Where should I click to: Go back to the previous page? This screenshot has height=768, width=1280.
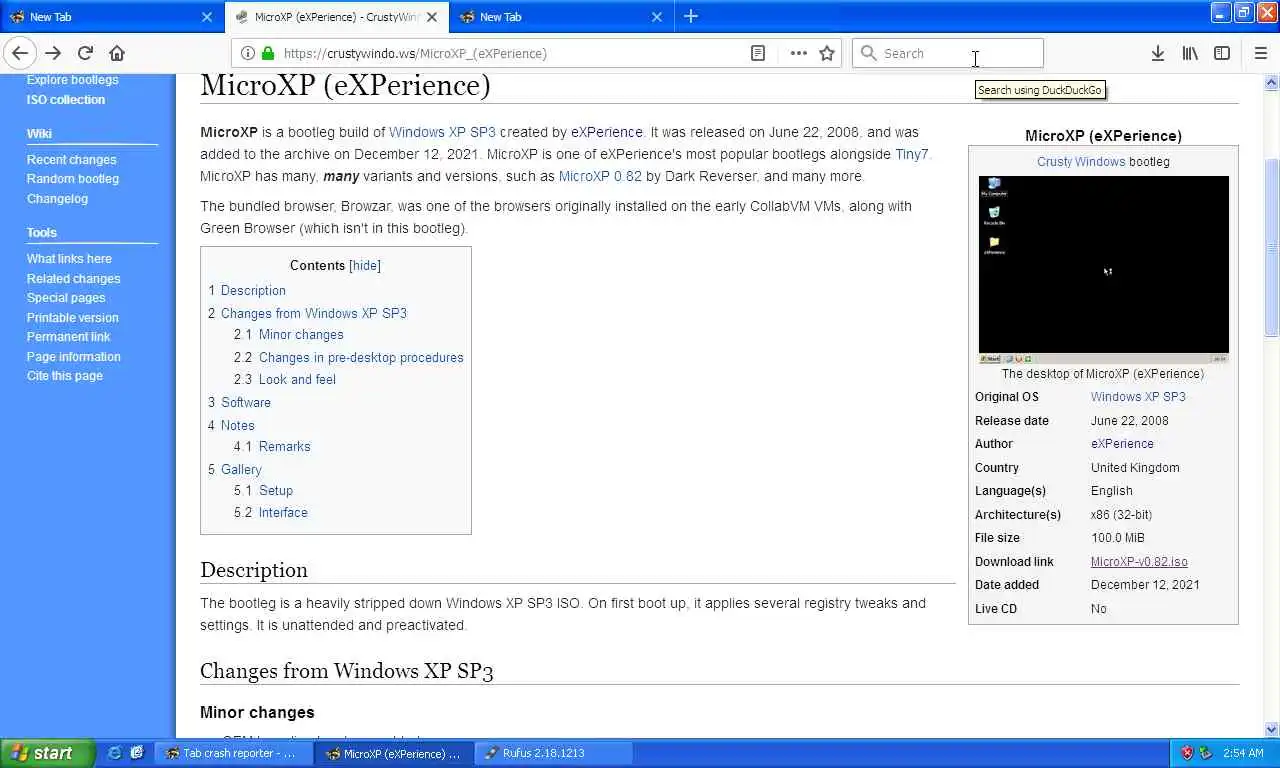coord(20,53)
